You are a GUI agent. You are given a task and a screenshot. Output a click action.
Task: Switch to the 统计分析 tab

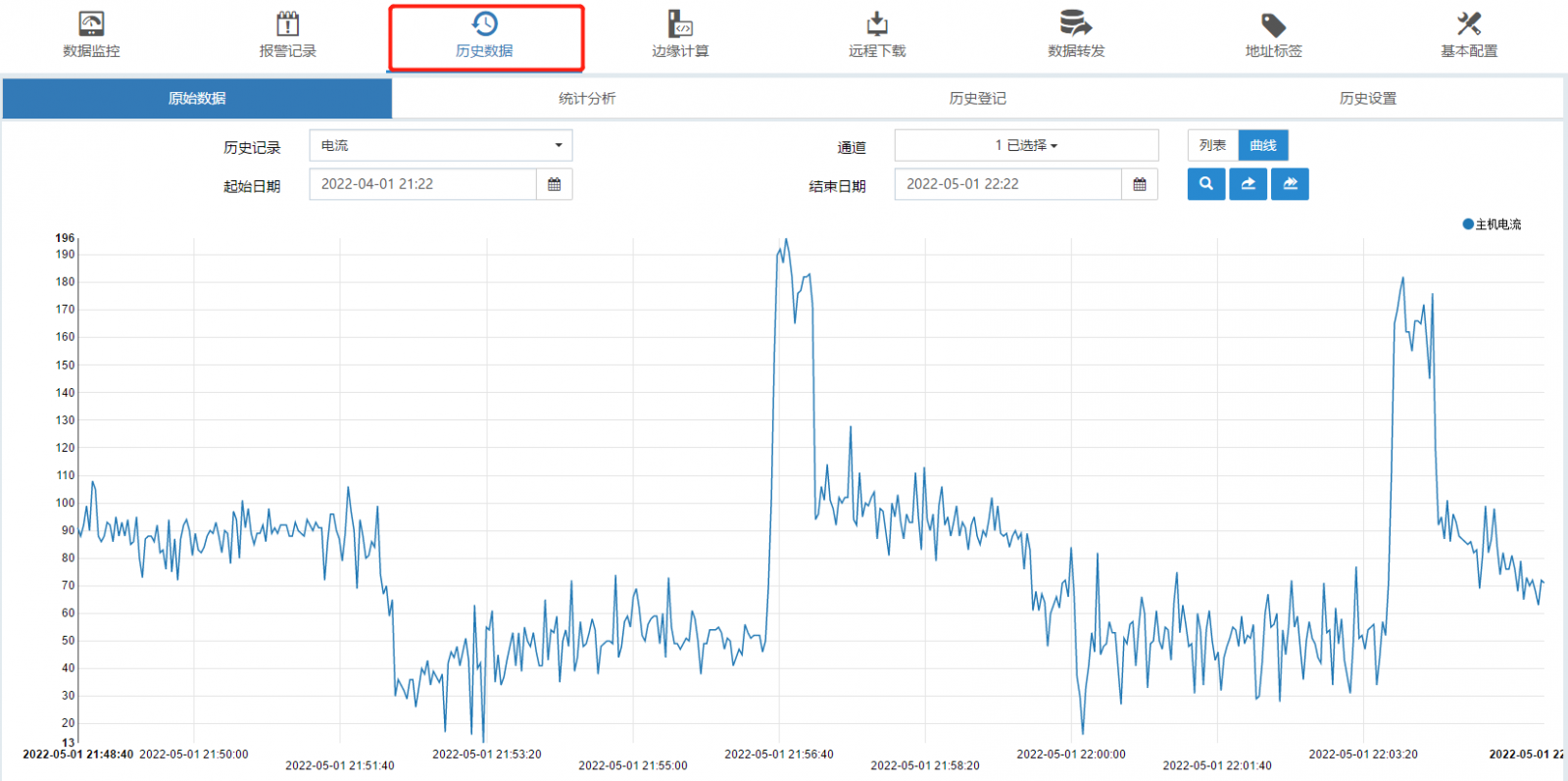(587, 98)
